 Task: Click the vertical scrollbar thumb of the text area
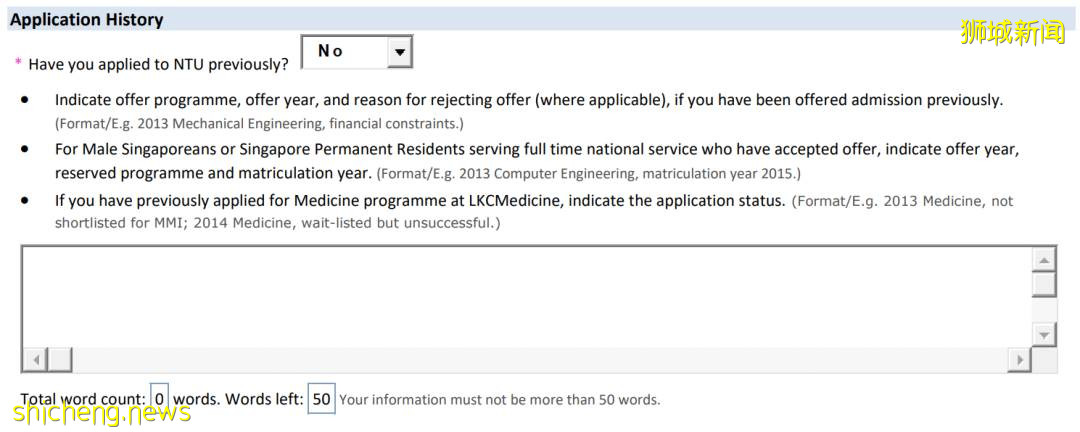click(1044, 284)
